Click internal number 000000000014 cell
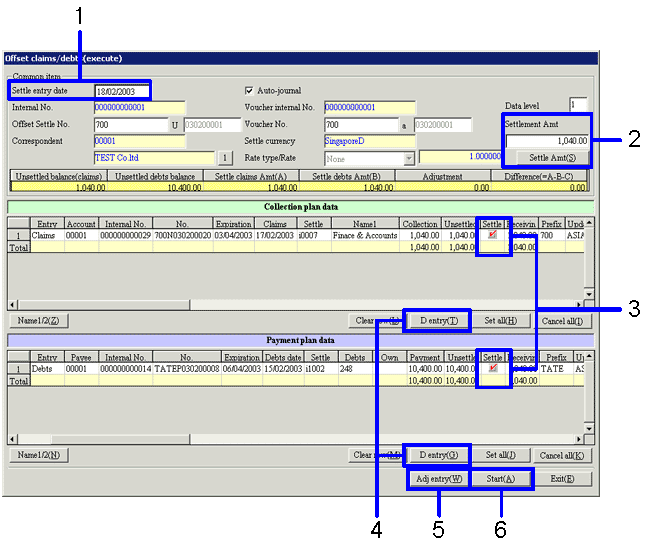This screenshot has width=652, height=547. tap(126, 369)
